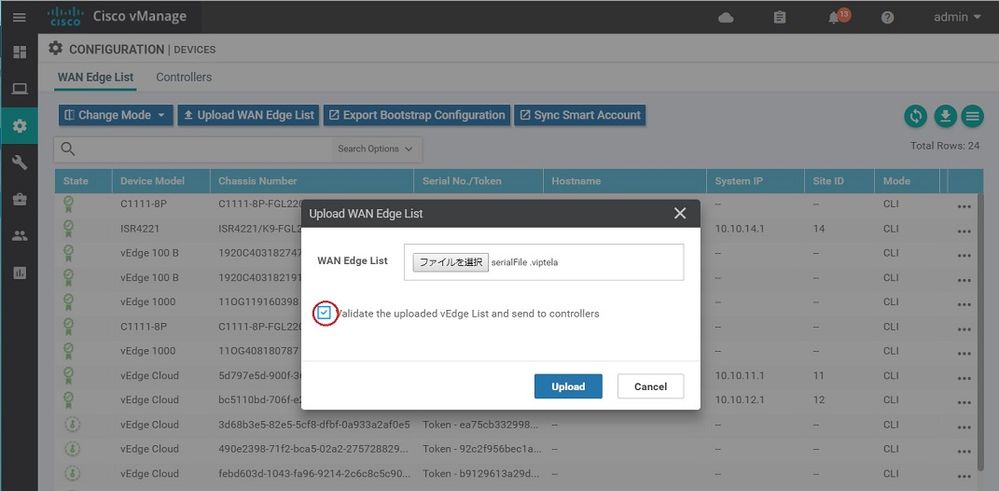Click the search input field

pos(204,149)
